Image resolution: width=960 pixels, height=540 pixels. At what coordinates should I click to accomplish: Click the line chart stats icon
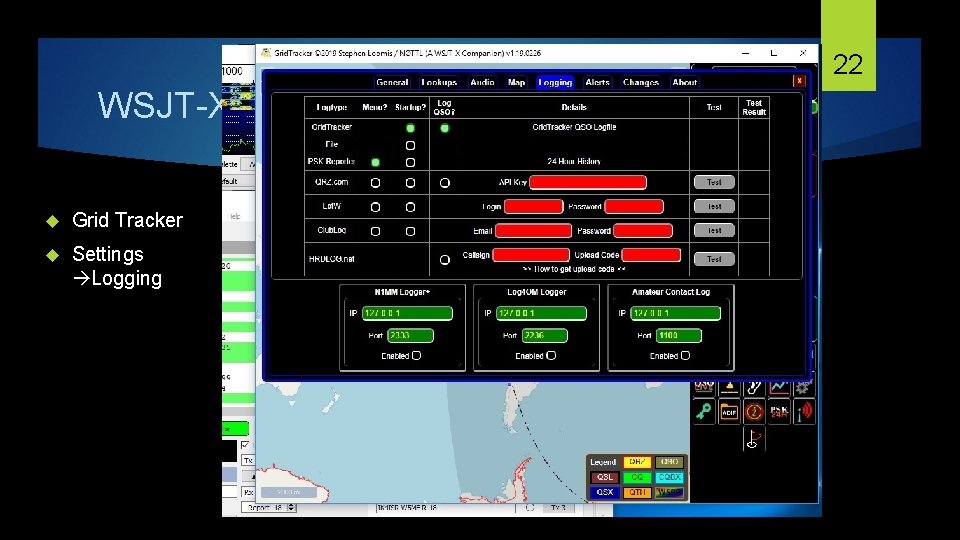779,387
